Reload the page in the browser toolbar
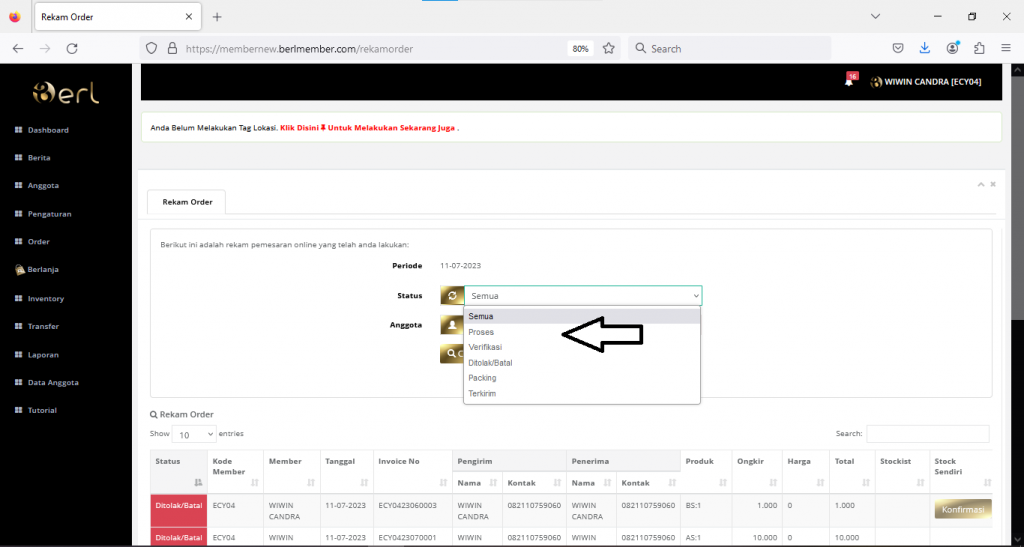Screen dimensions: 1024x547 72,48
